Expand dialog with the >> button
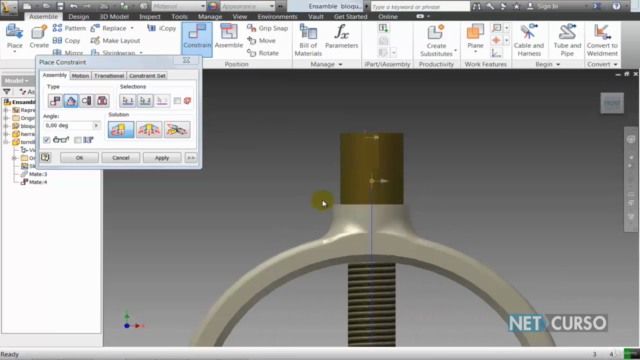Screen dimensions: 640x360 pos(191,158)
